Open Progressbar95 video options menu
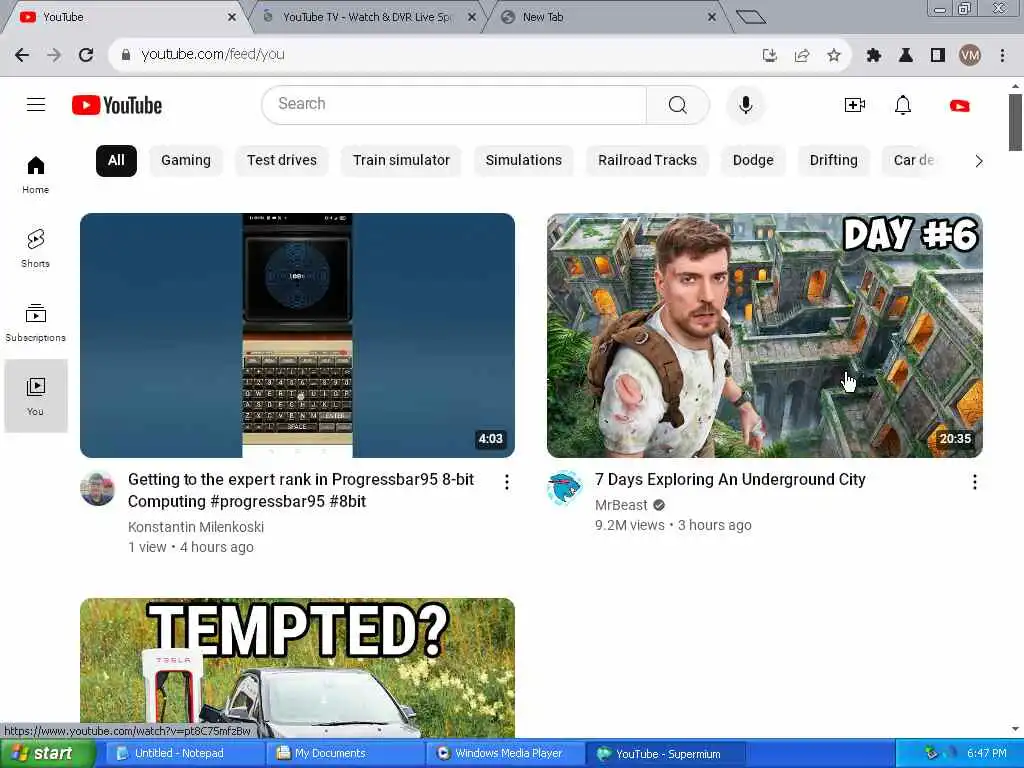This screenshot has height=768, width=1024. coord(507,482)
